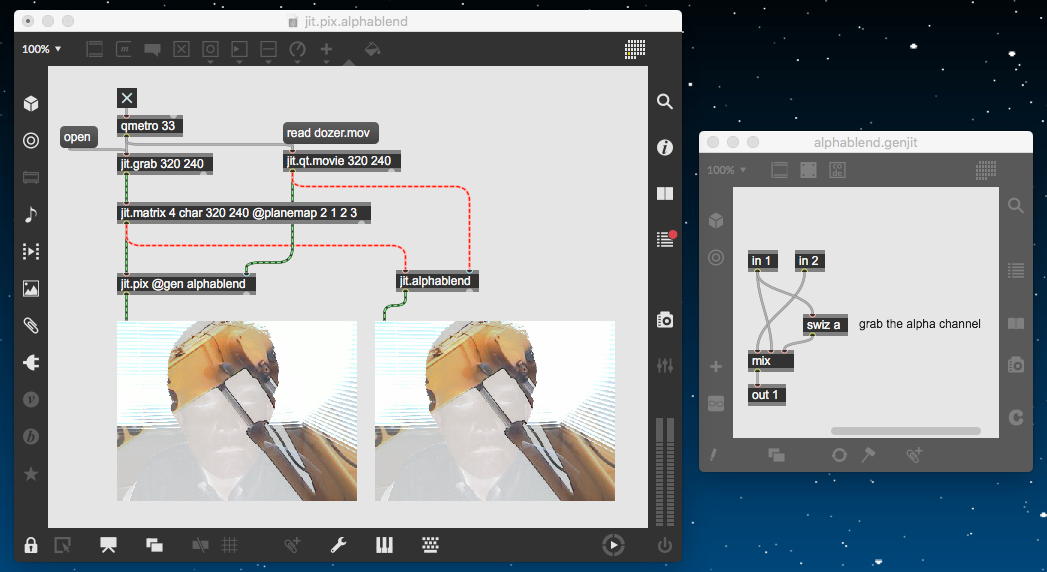Click the grab the alpha channel comment
The width and height of the screenshot is (1047, 572).
coord(919,324)
